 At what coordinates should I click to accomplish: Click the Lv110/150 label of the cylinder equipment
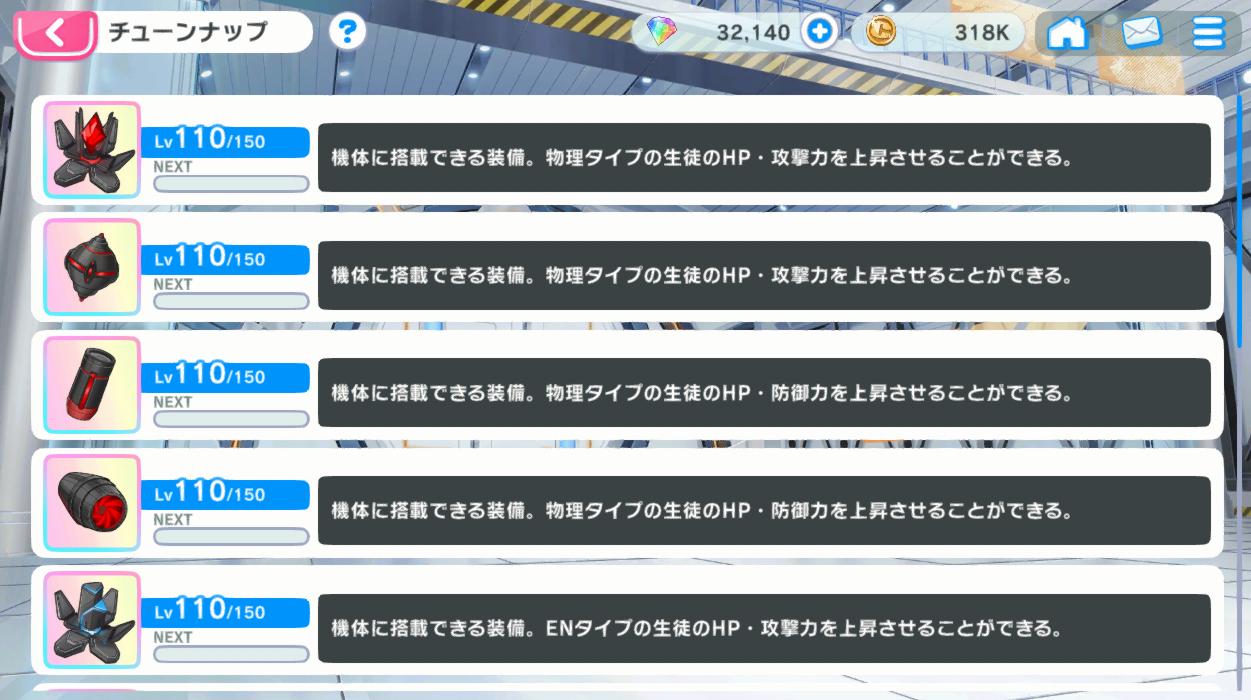pyautogui.click(x=210, y=376)
